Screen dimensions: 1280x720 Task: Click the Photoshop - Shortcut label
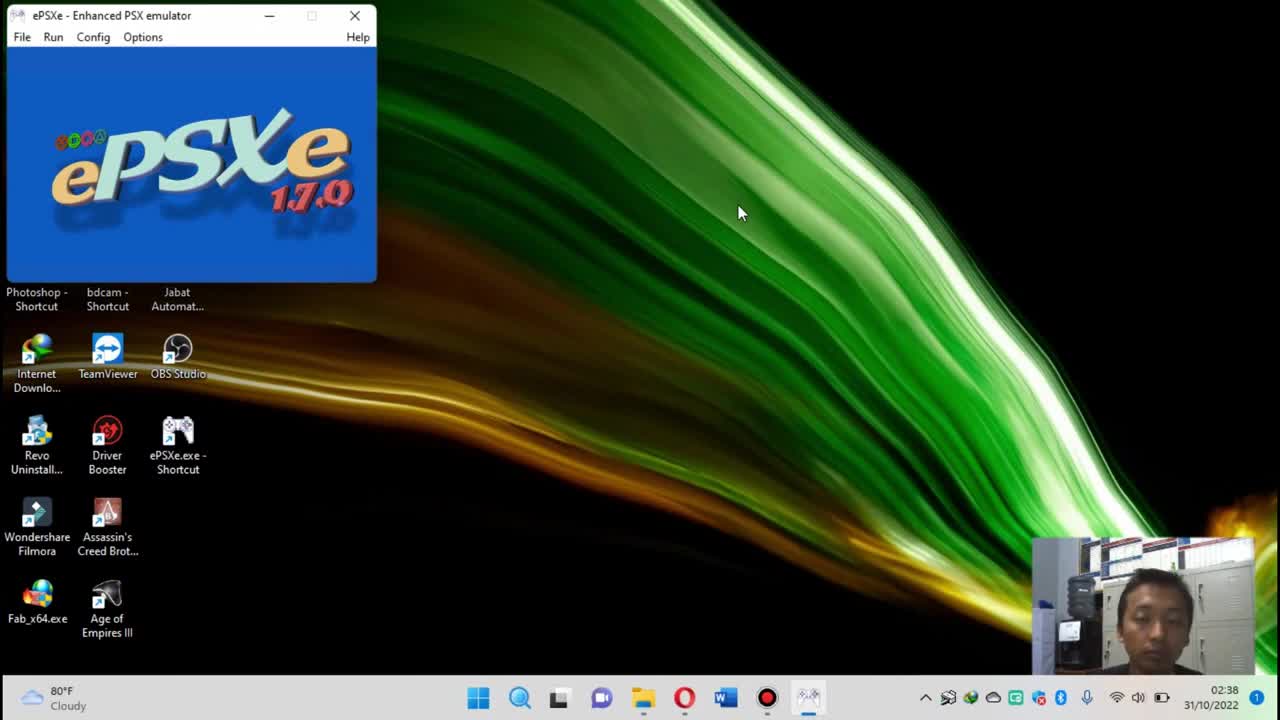point(37,299)
